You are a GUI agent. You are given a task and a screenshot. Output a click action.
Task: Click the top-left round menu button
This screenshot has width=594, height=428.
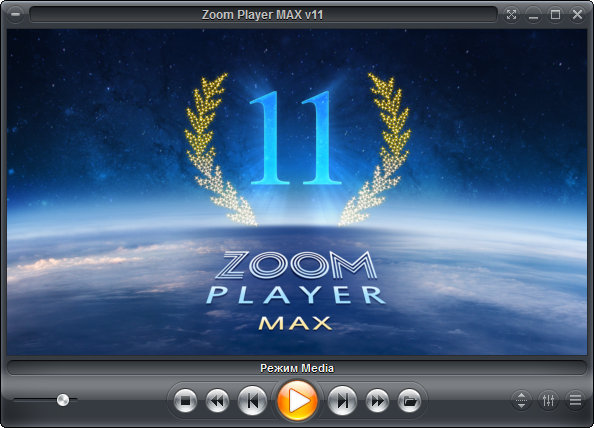point(15,14)
